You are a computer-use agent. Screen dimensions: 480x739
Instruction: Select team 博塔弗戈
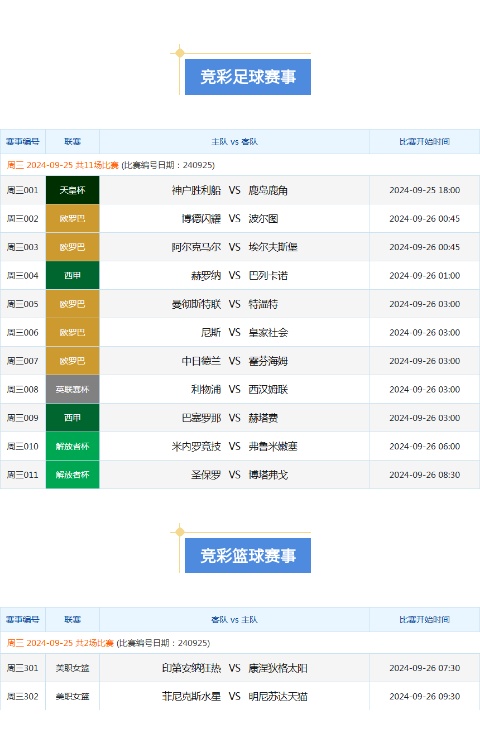click(268, 475)
